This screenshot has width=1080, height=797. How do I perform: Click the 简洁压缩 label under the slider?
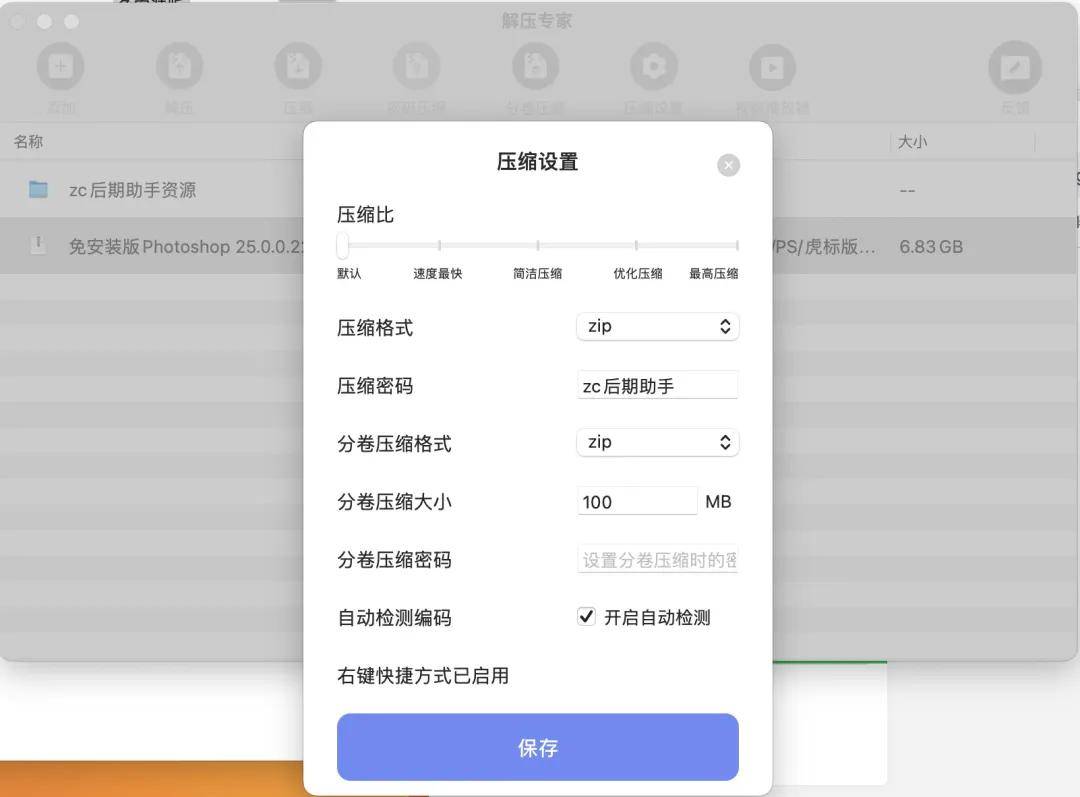(x=537, y=273)
